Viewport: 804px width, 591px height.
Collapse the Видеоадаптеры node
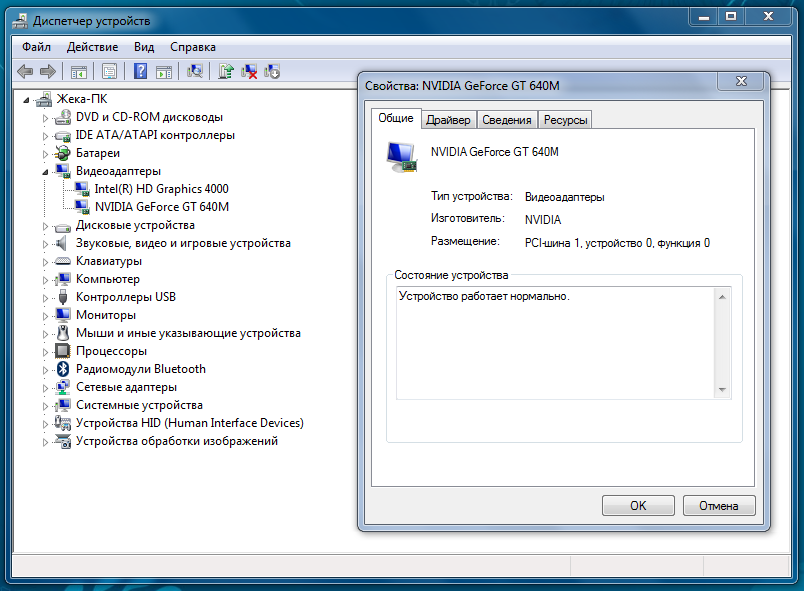pyautogui.click(x=45, y=172)
